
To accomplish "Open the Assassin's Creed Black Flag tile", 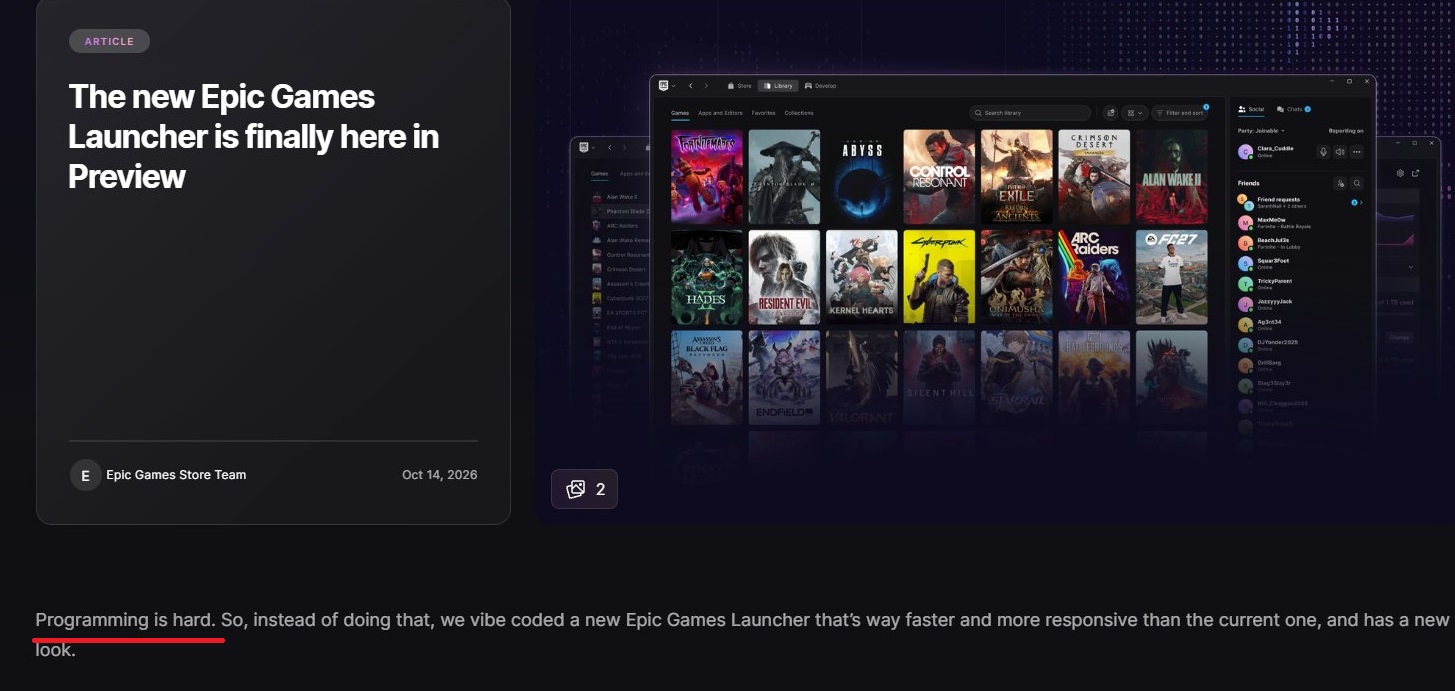I will point(707,378).
